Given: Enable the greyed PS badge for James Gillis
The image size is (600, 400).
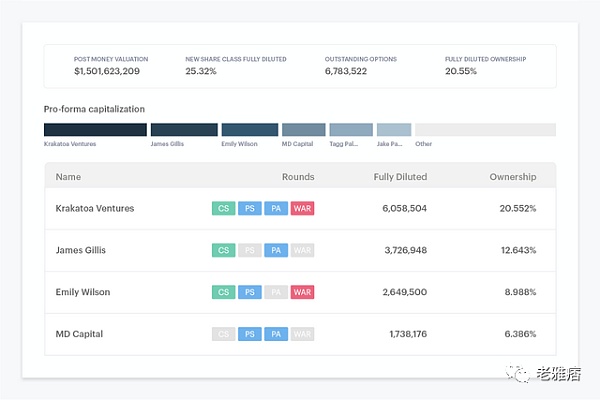Looking at the screenshot, I should [x=250, y=250].
